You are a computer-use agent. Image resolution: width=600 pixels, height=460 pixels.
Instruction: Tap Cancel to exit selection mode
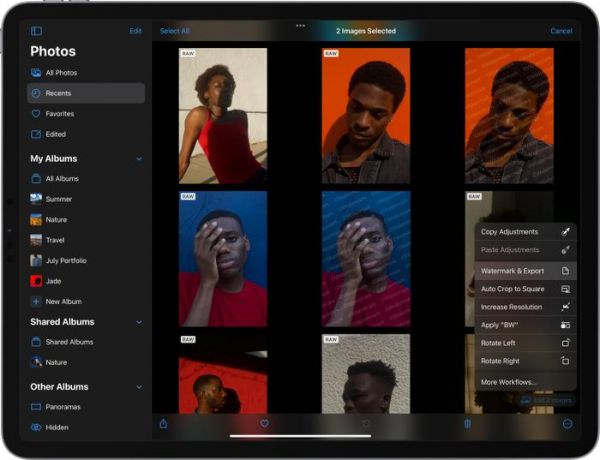[561, 31]
